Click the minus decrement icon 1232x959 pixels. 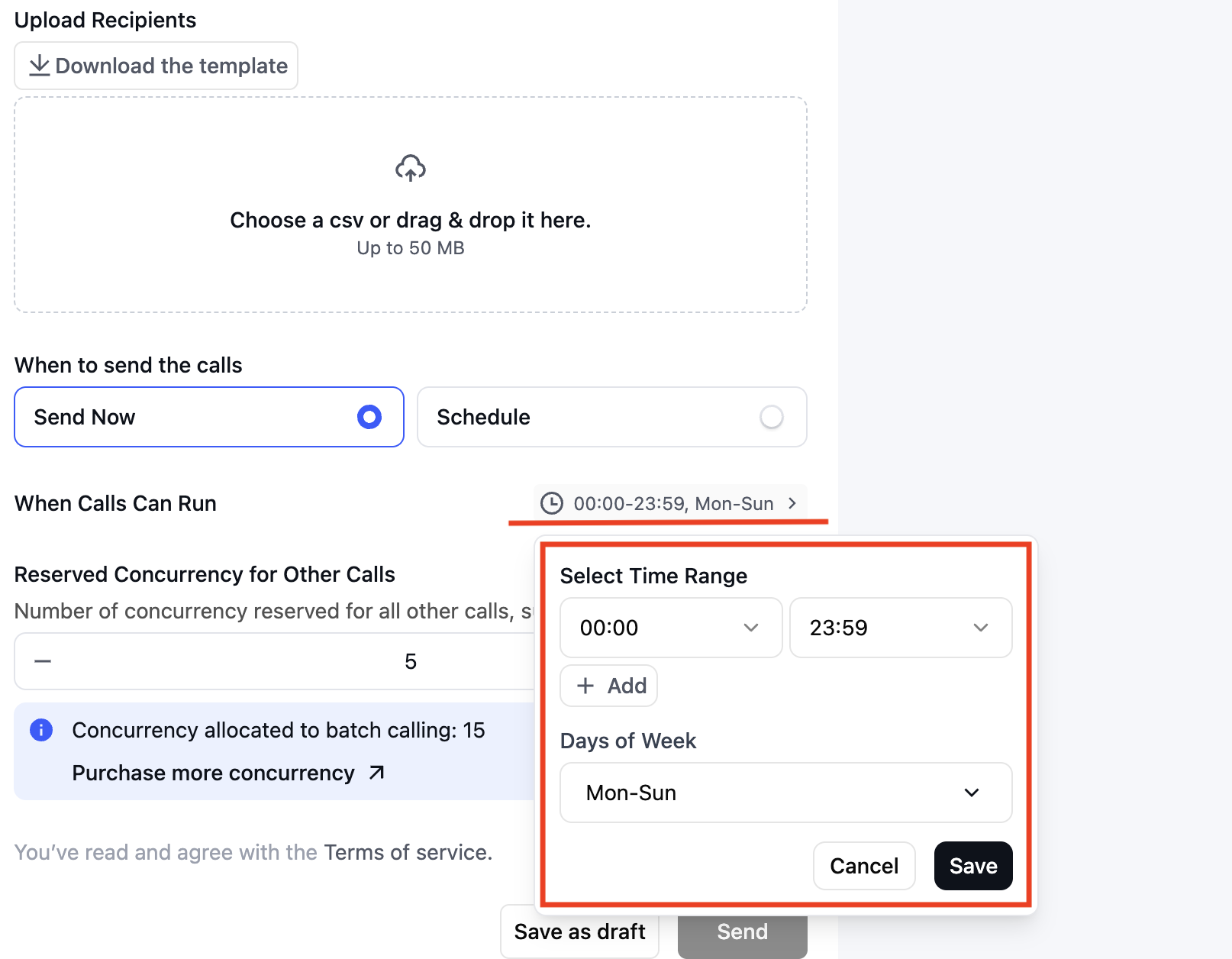pyautogui.click(x=43, y=661)
